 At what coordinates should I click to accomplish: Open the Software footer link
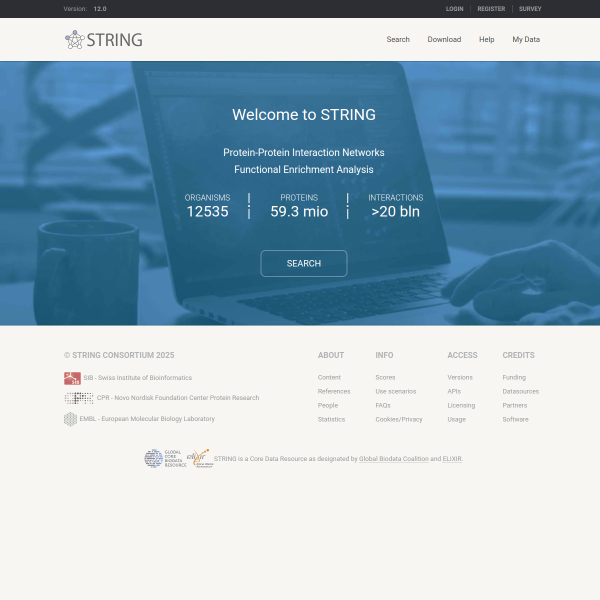pos(515,419)
